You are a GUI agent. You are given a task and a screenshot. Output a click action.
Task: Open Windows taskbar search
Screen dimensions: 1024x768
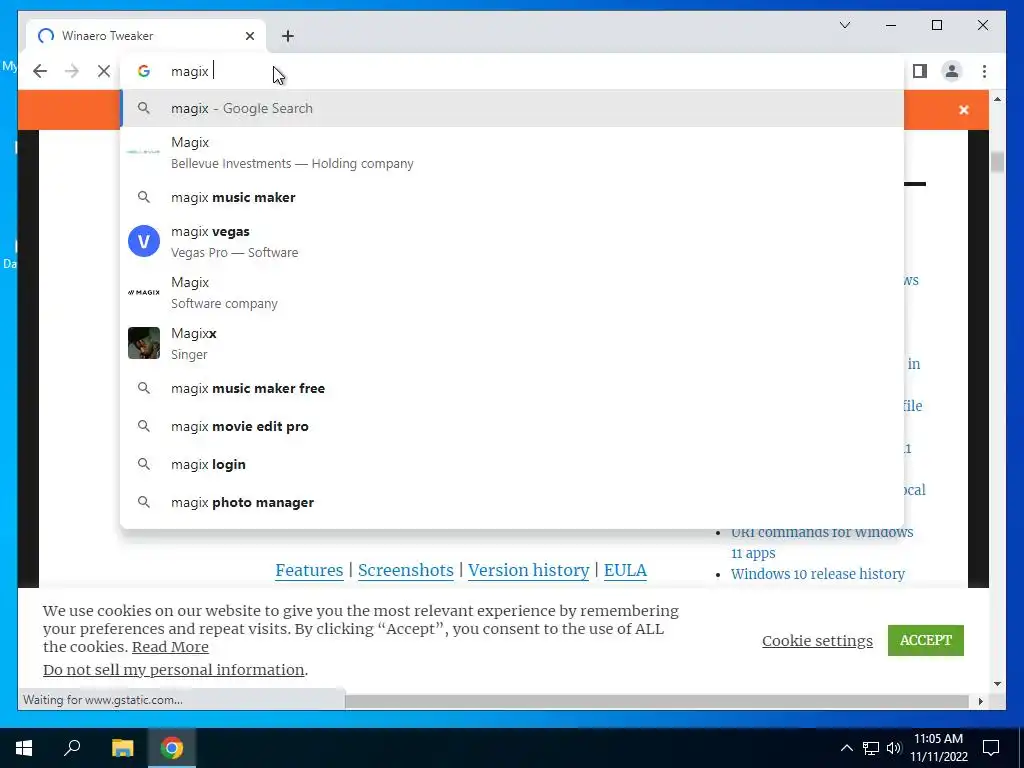[72, 748]
